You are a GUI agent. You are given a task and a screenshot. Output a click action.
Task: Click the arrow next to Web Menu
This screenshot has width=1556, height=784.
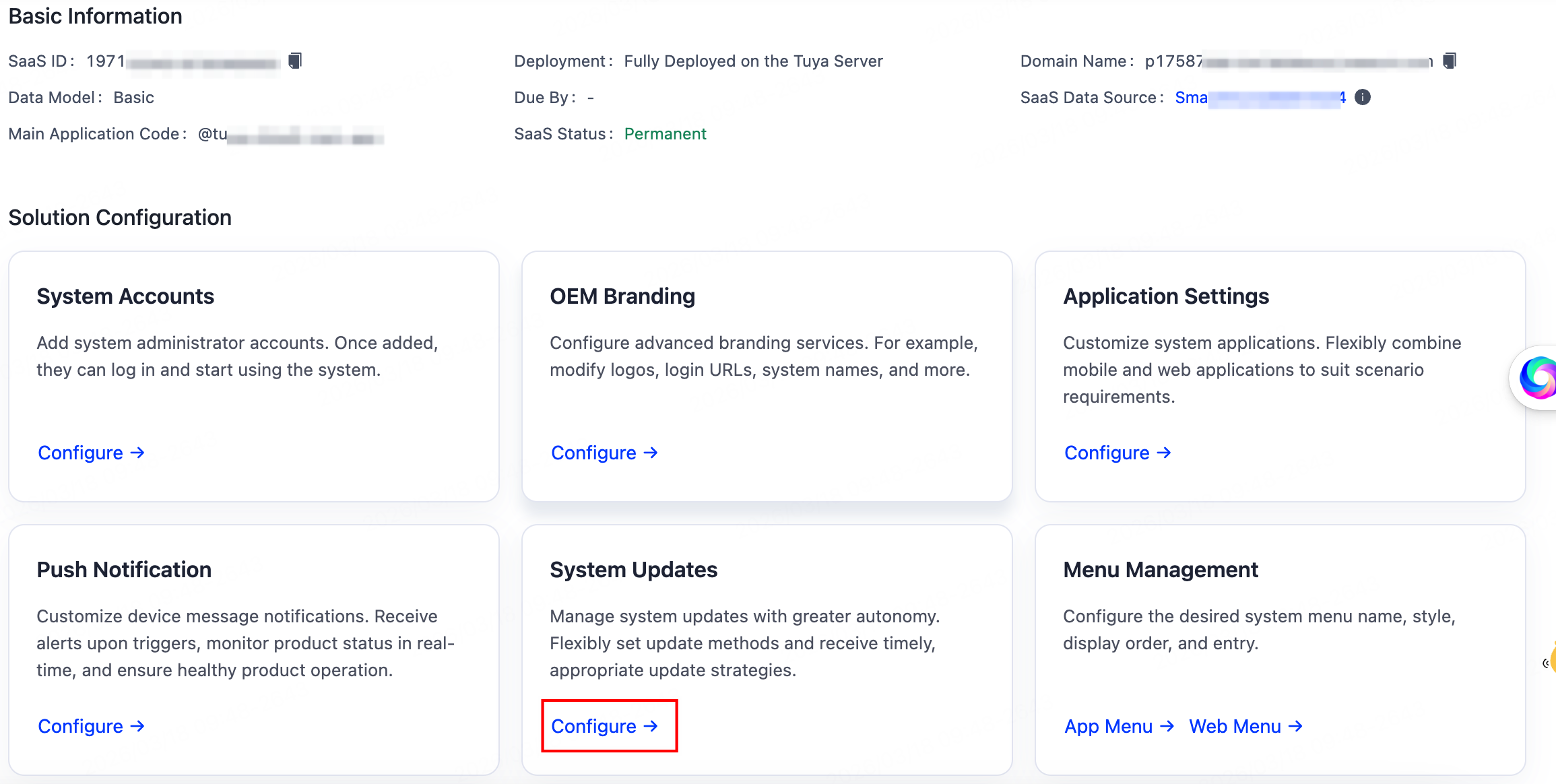(1295, 726)
